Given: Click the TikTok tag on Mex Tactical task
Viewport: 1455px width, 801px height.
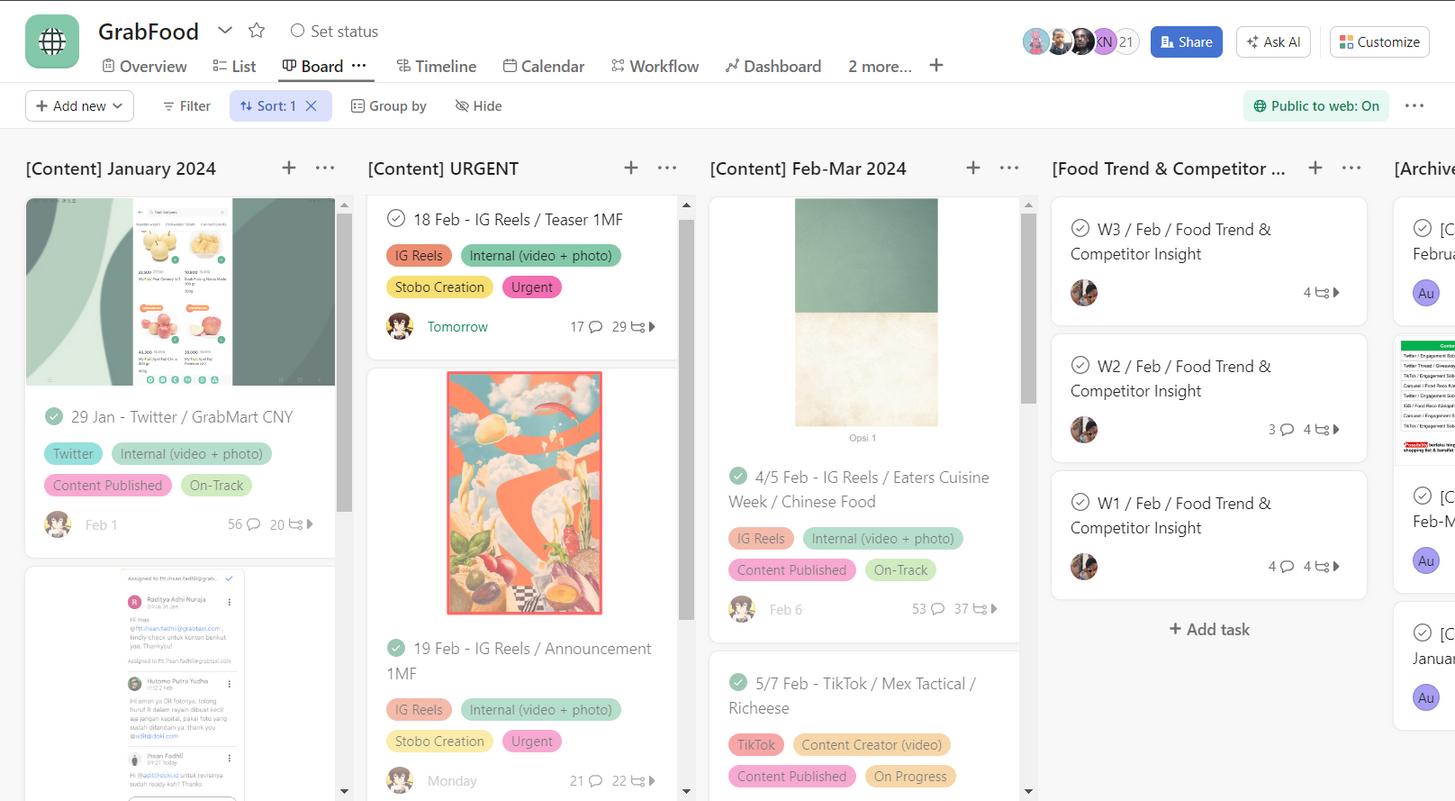Looking at the screenshot, I should point(757,745).
